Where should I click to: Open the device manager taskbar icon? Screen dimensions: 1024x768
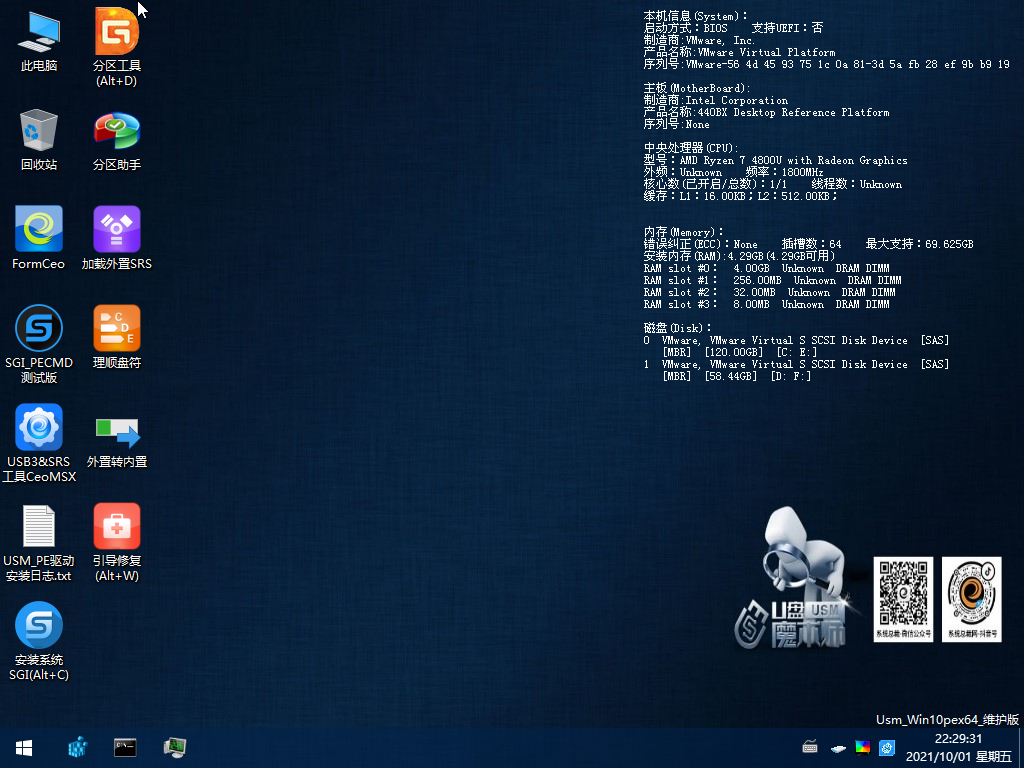click(x=174, y=747)
